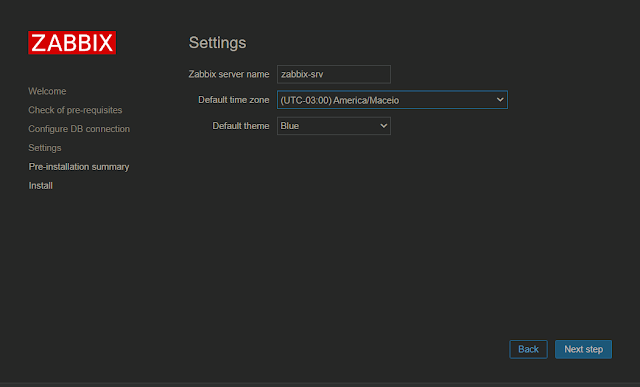Image resolution: width=640 pixels, height=387 pixels.
Task: Click the "Zabbix server name" label
Action: (229, 74)
